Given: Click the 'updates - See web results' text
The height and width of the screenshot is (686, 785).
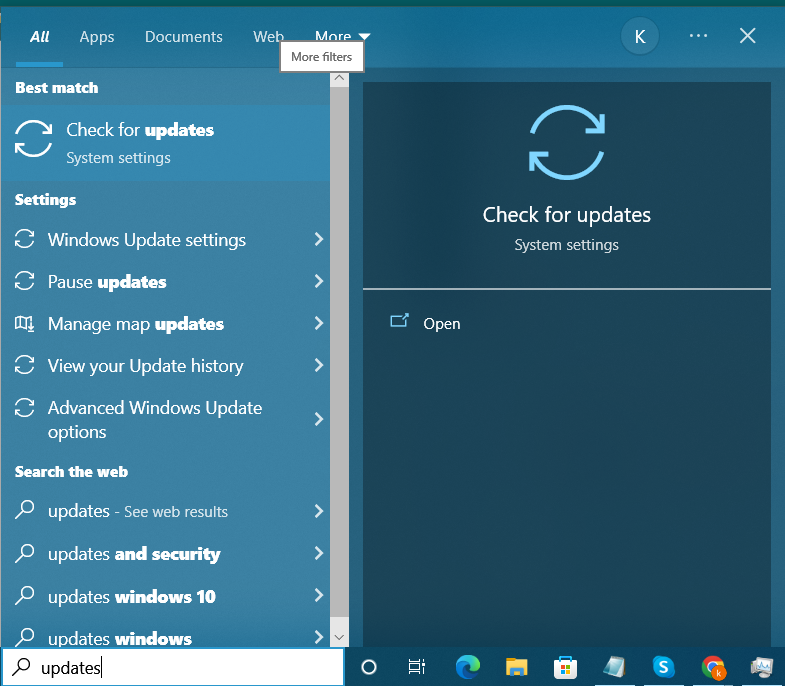Looking at the screenshot, I should click(138, 511).
